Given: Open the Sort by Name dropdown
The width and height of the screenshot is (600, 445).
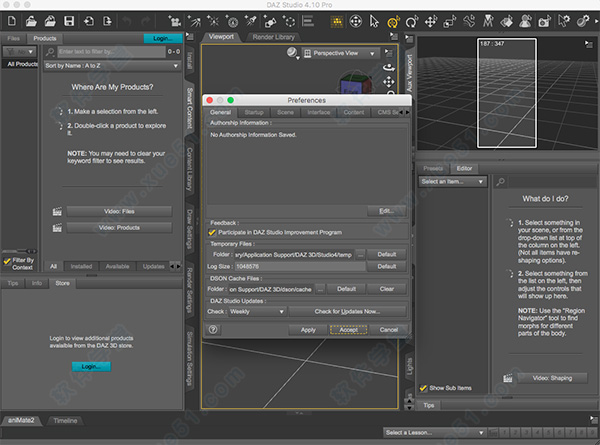Looking at the screenshot, I should [112, 66].
